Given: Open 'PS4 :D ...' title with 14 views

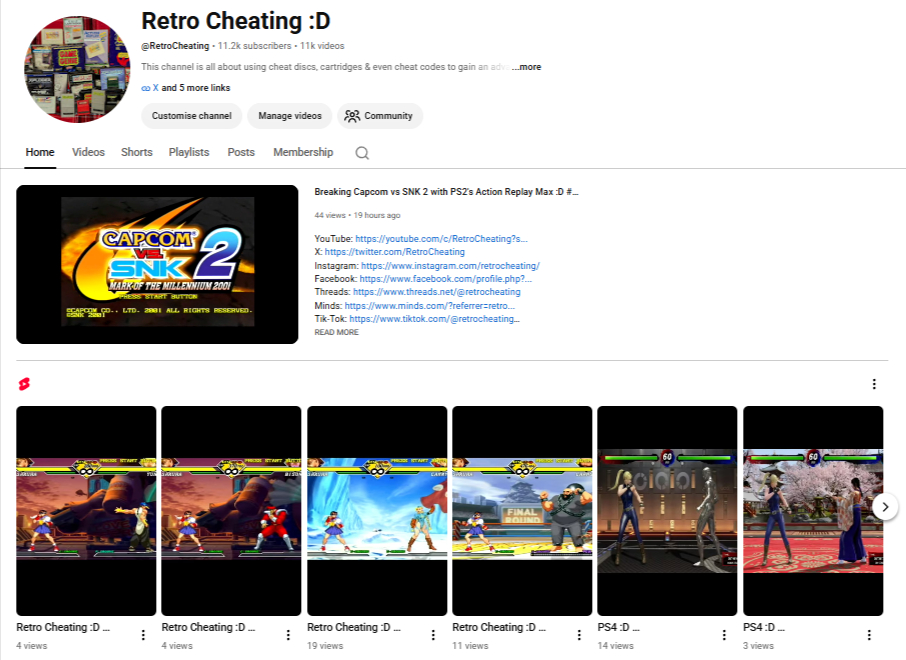Looking at the screenshot, I should coord(618,627).
